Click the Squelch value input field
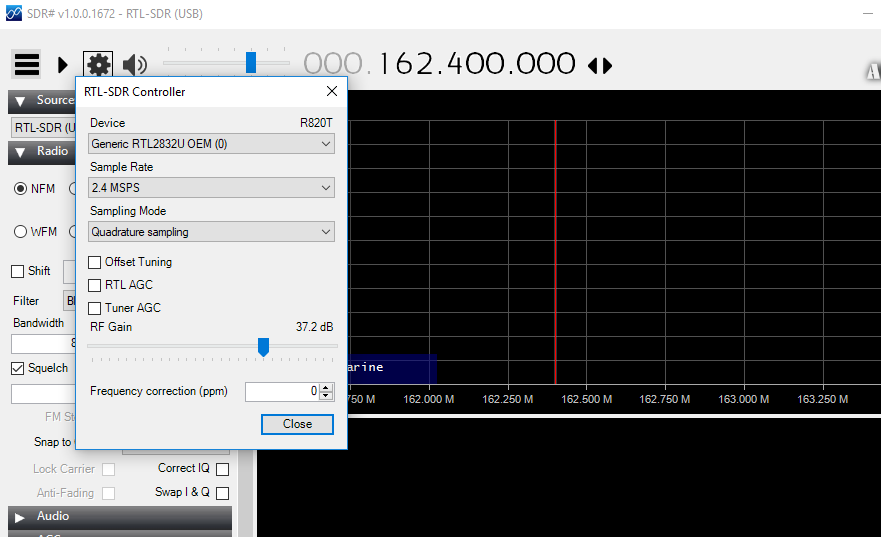The height and width of the screenshot is (537, 881). 43,394
